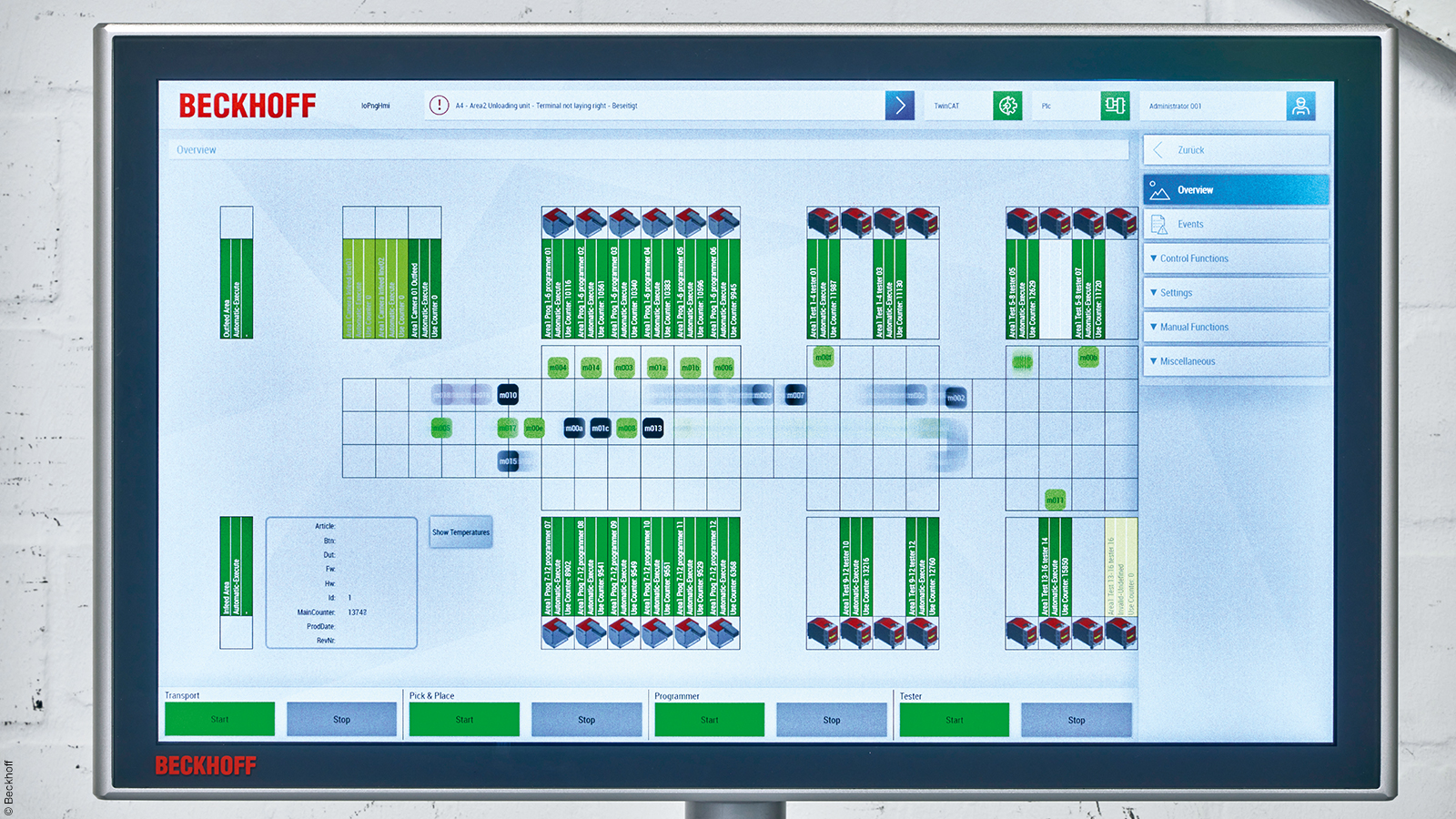Click the warning icon in the alarm banner
Image resolution: width=1456 pixels, height=819 pixels.
(x=438, y=105)
